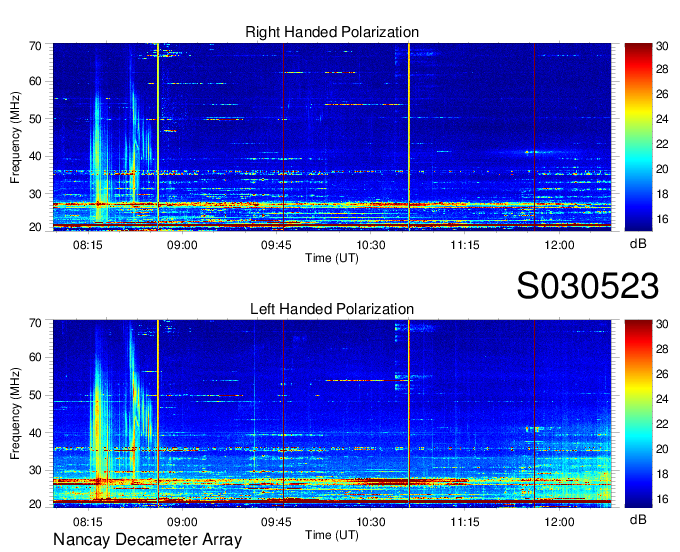The width and height of the screenshot is (680, 552).
Task: Click the 24 dB label on the top colorbar
Action: pos(662,119)
